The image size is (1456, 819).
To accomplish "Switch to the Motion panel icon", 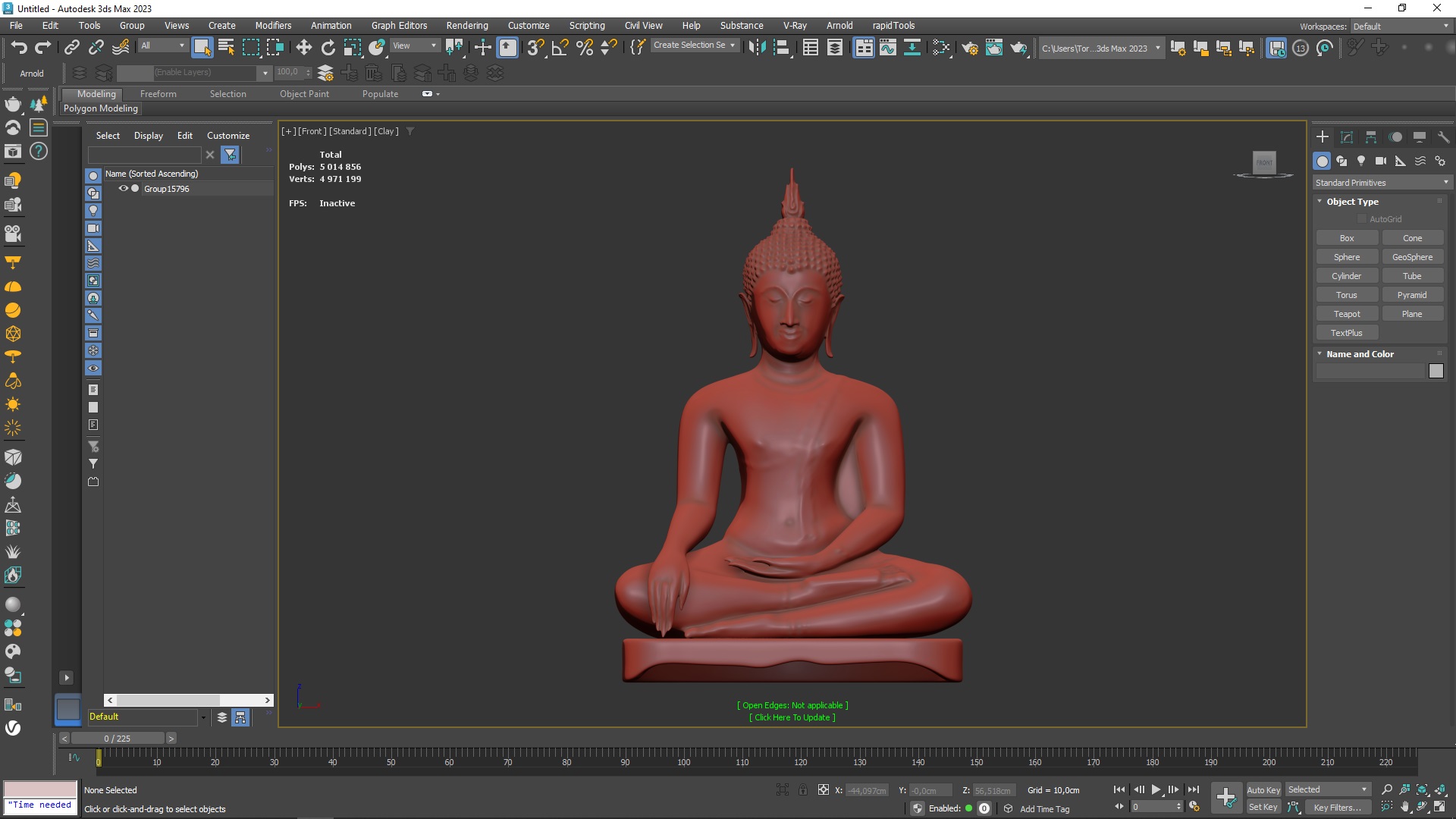I will click(1395, 137).
